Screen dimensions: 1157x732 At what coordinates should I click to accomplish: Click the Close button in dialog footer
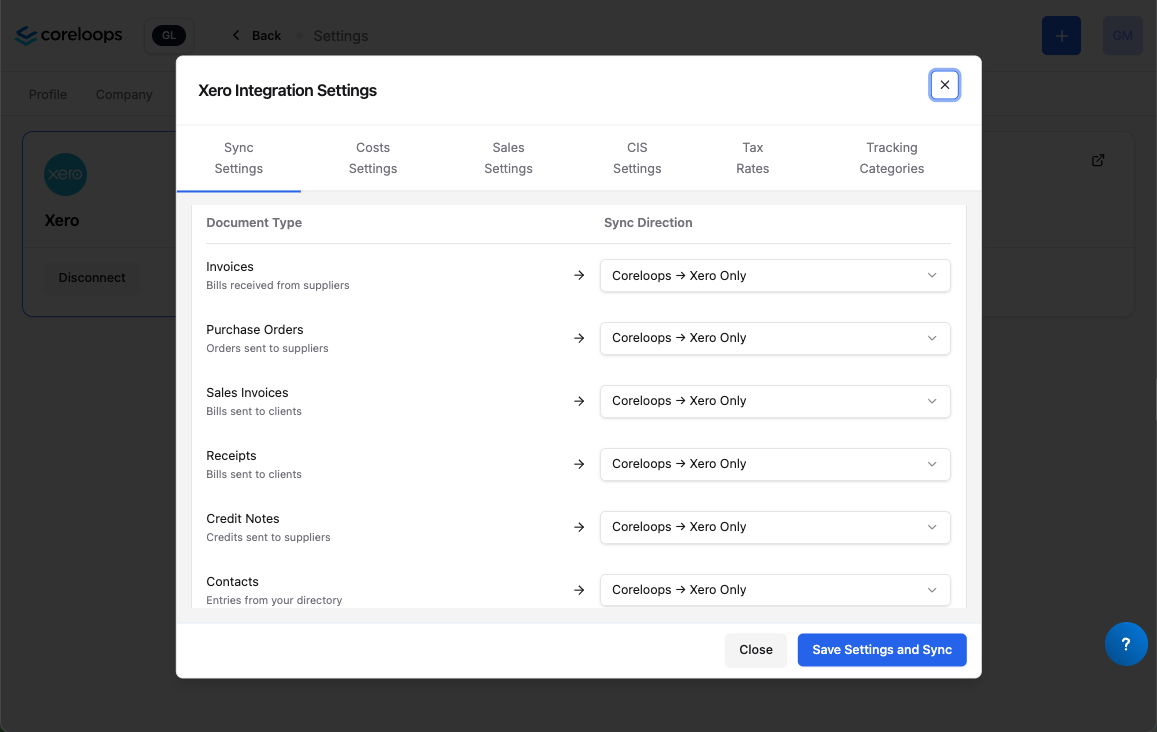point(756,650)
